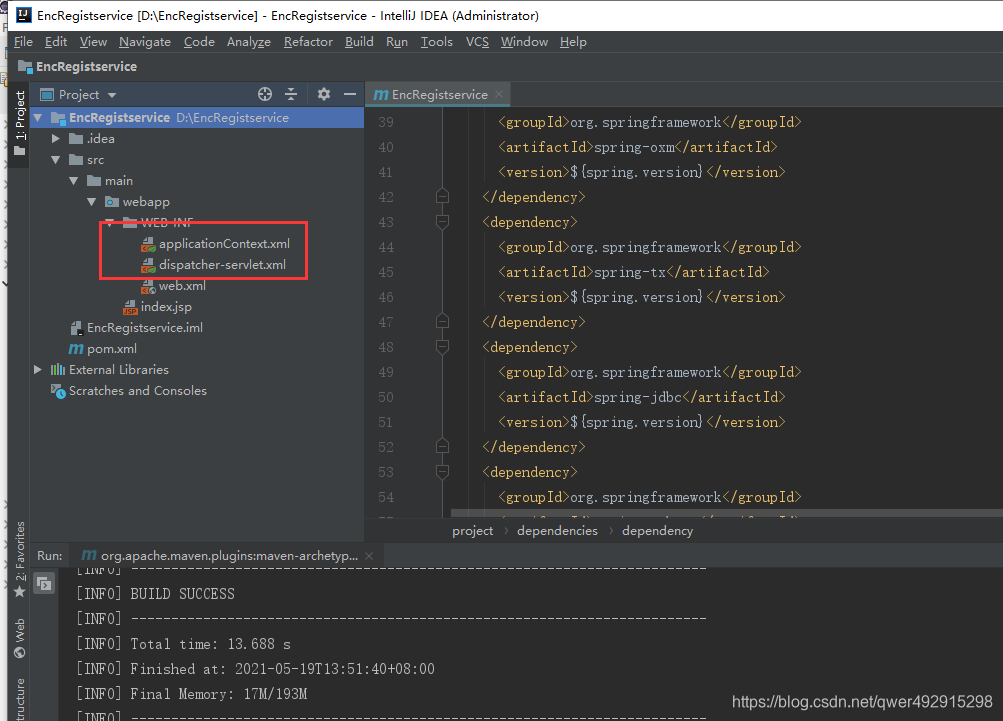Click the spring-jdbc artifactId text

click(x=637, y=397)
